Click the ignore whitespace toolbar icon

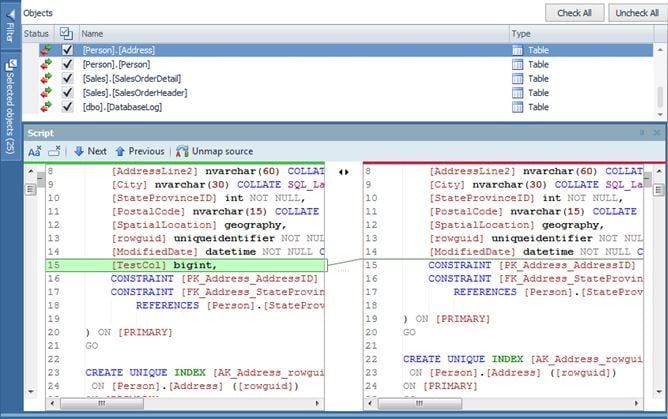click(55, 151)
